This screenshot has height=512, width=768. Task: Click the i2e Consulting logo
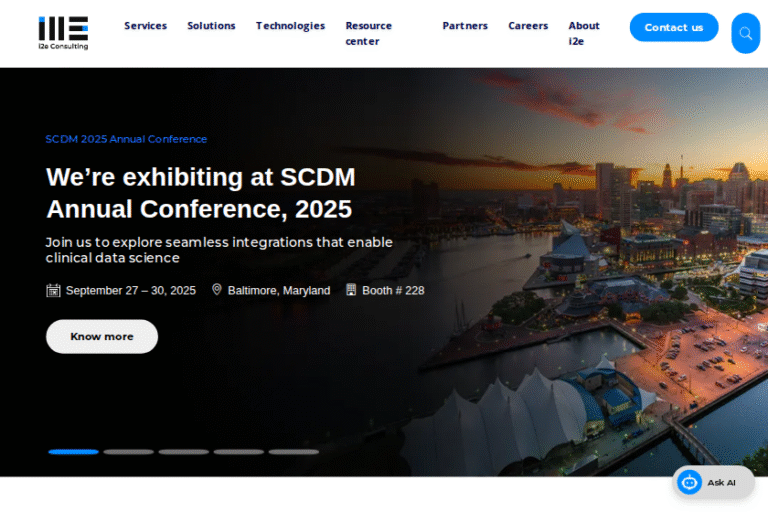63,32
